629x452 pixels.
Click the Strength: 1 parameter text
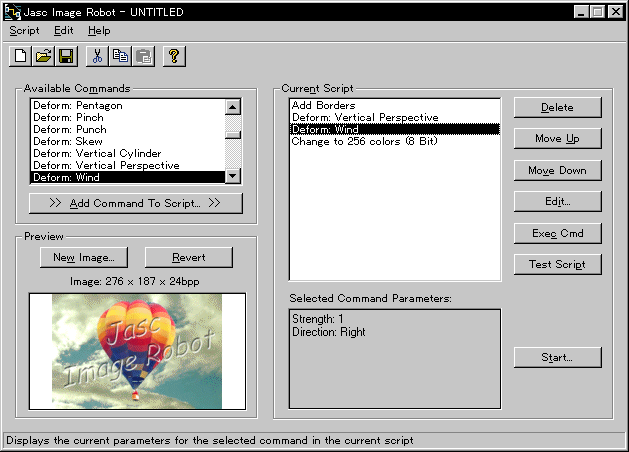click(x=318, y=319)
